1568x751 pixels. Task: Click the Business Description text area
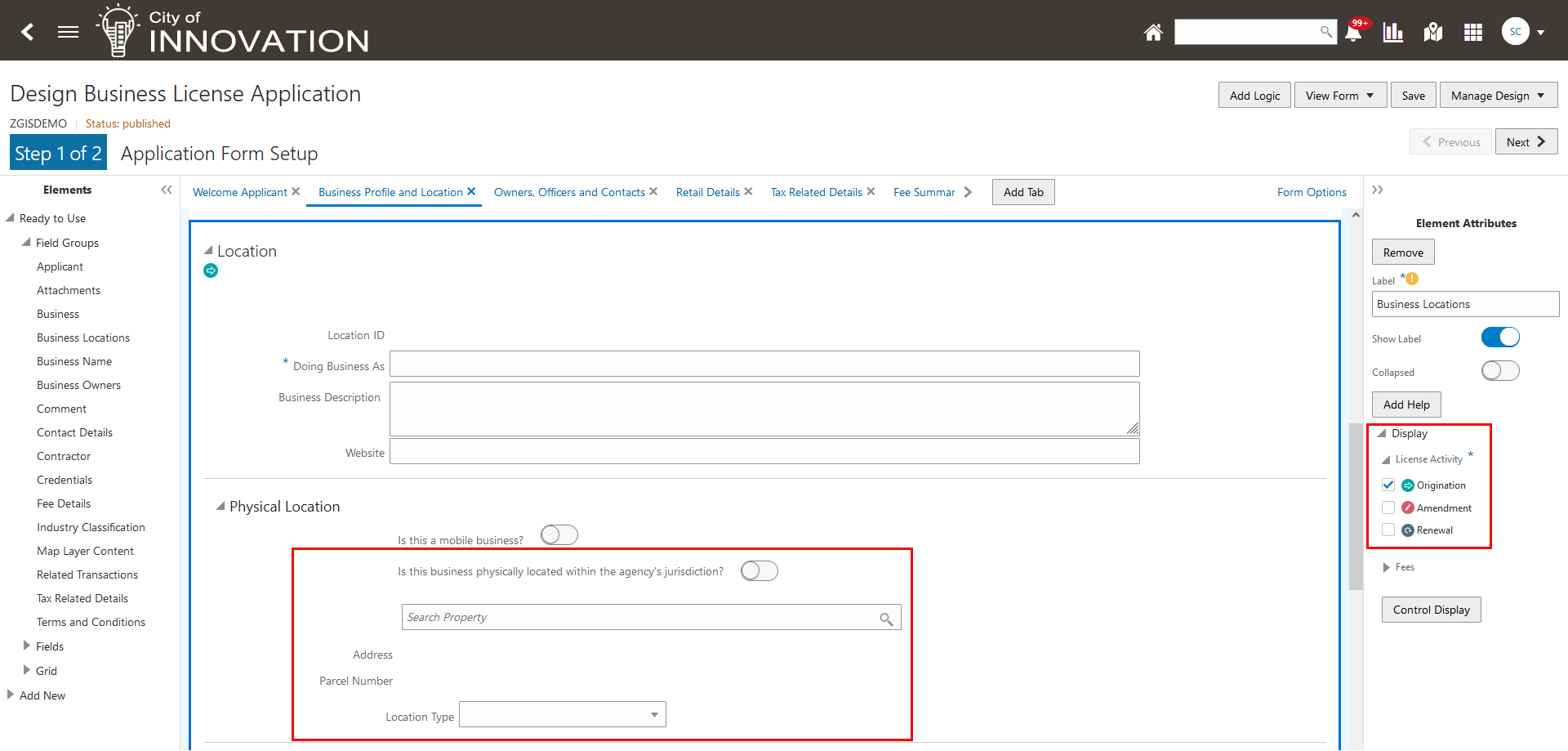[x=764, y=409]
